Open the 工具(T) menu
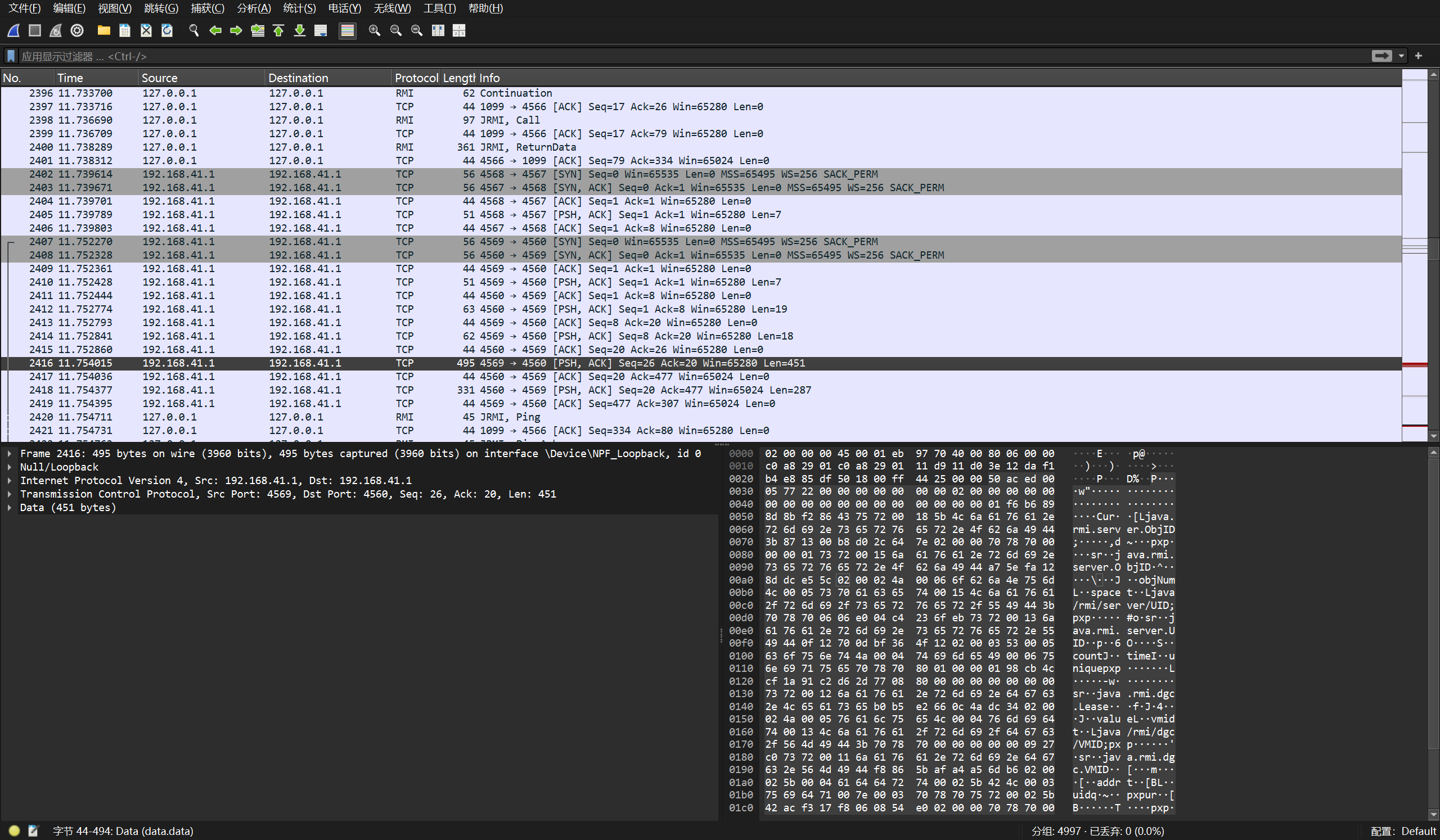This screenshot has width=1440, height=840. (x=439, y=8)
